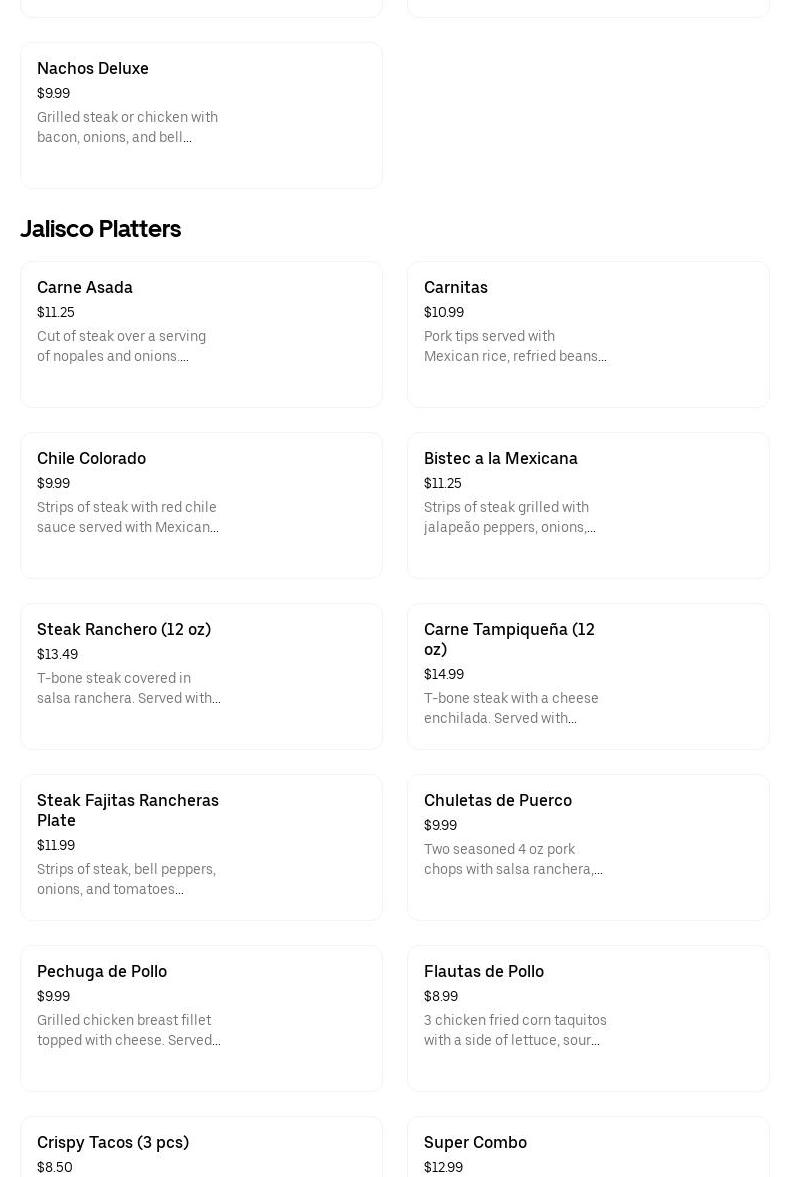Viewport: 804px width, 1177px height.
Task: Click the $13.49 Steak Ranchero price
Action: [57, 655]
